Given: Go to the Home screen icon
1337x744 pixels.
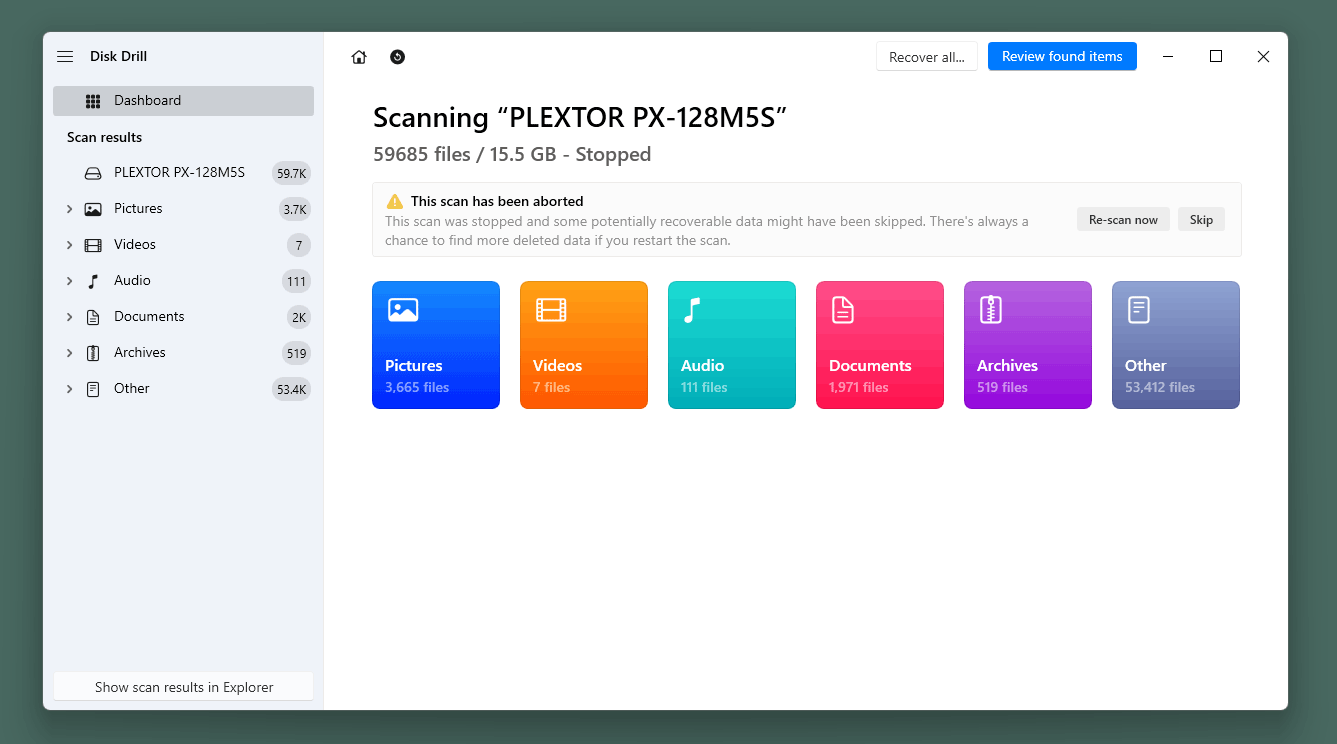Looking at the screenshot, I should 359,57.
